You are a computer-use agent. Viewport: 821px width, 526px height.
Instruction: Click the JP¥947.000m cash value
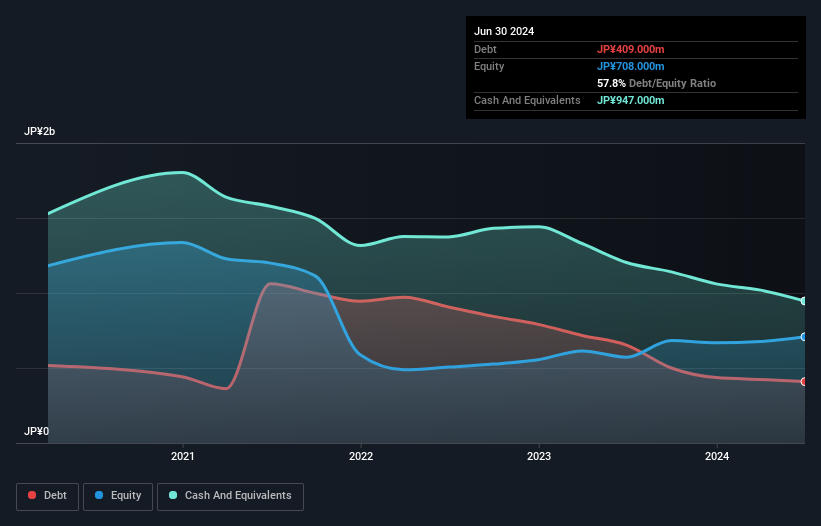click(x=630, y=100)
